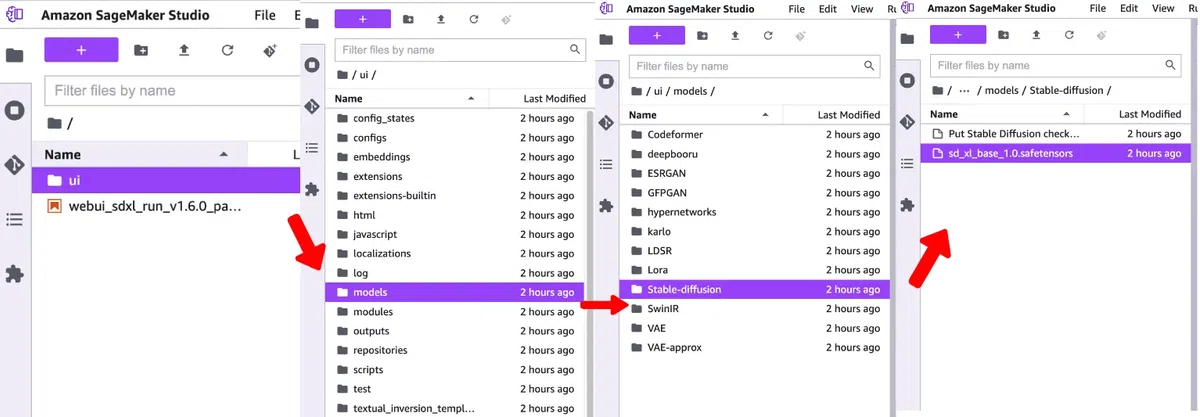Click upload icon in Stable-diffusion panel
This screenshot has width=1200, height=417.
[x=1036, y=35]
